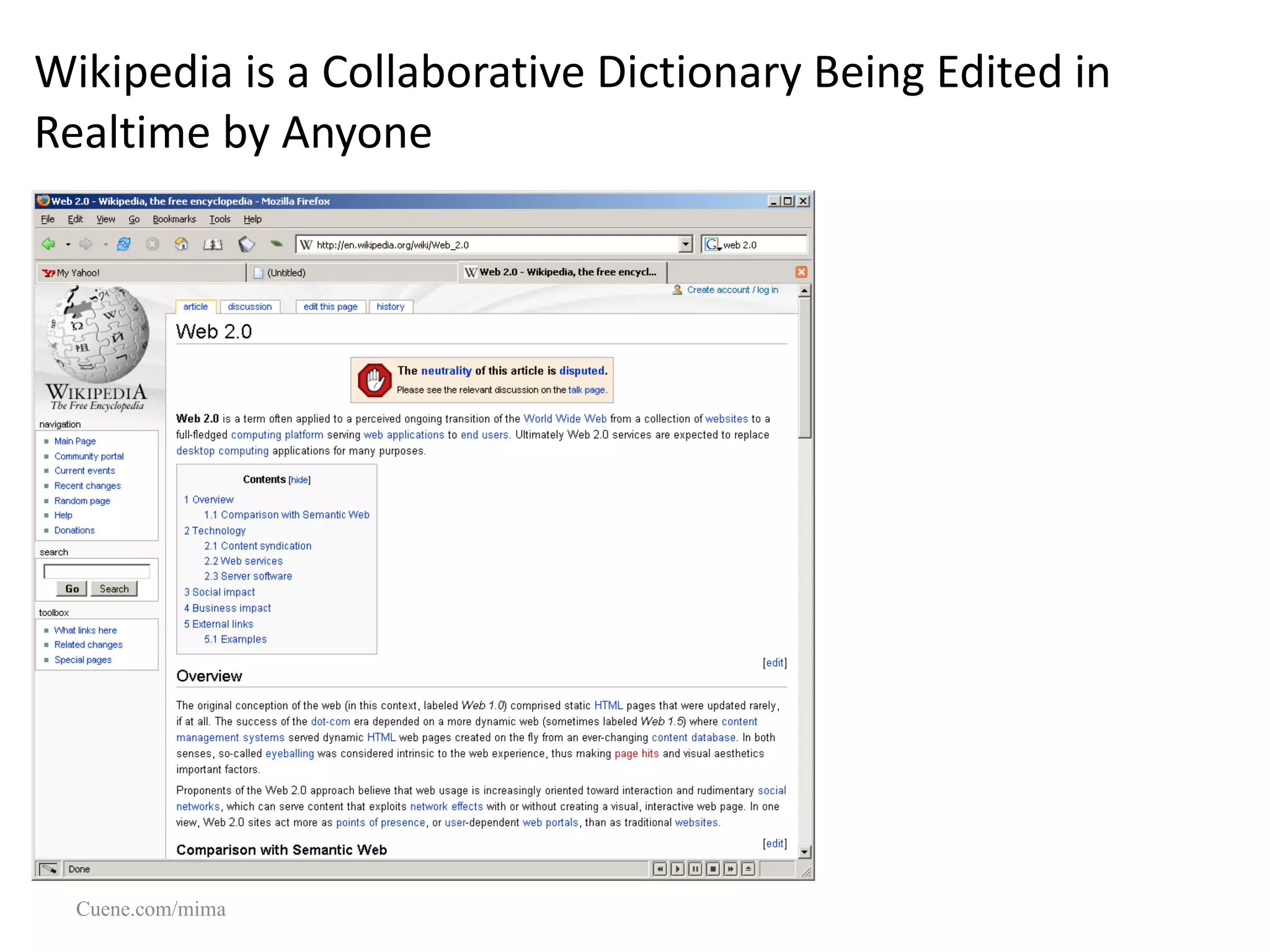Image resolution: width=1270 pixels, height=952 pixels.
Task: Expand the URL bar history dropdown
Action: 685,244
